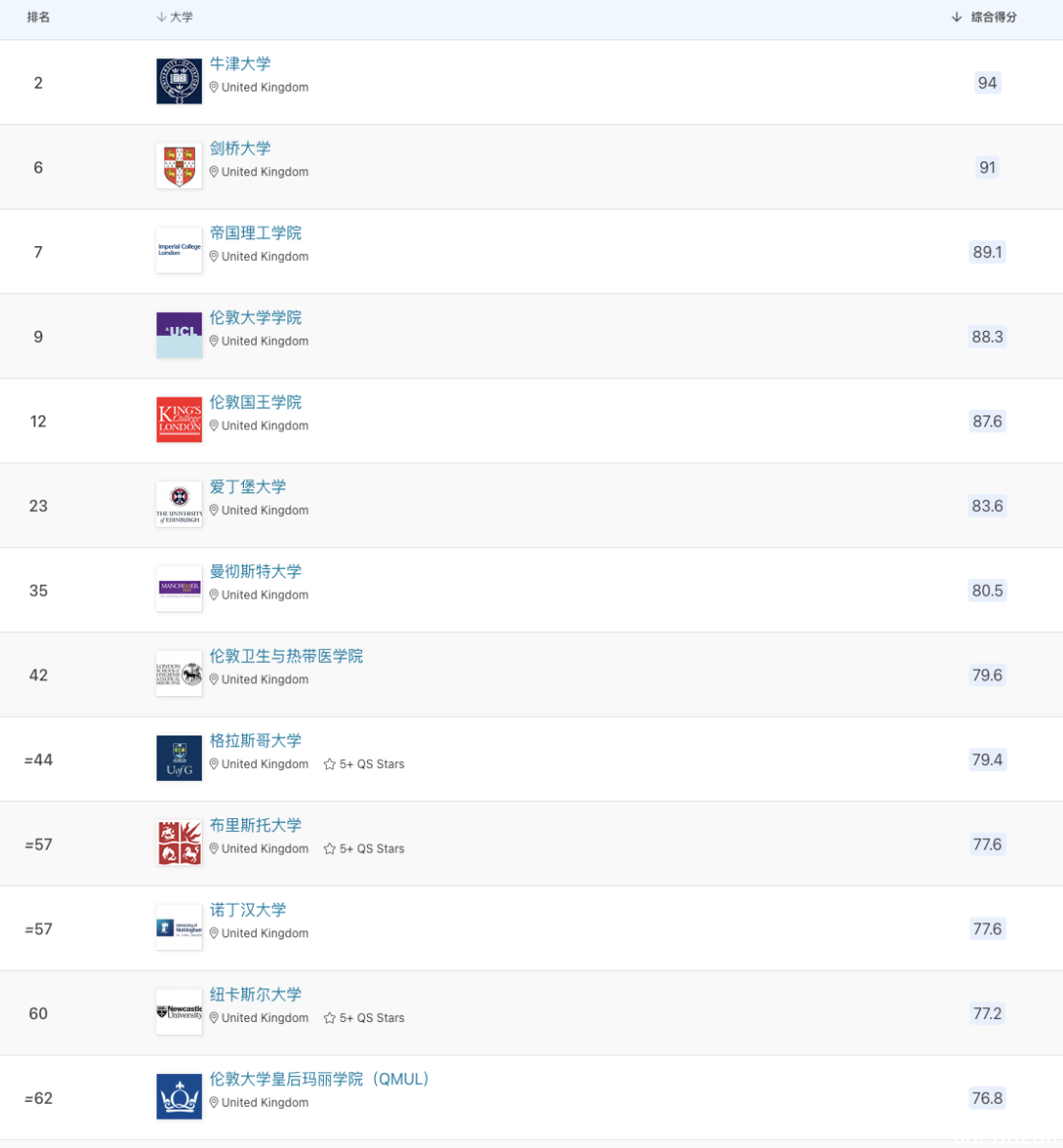The width and height of the screenshot is (1063, 1148).
Task: Open the 诺丁汉大学 link
Action: pyautogui.click(x=248, y=911)
